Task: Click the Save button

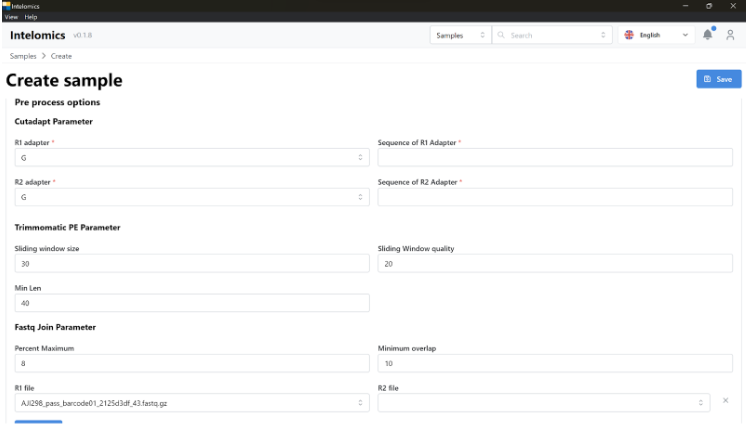Action: 718,79
